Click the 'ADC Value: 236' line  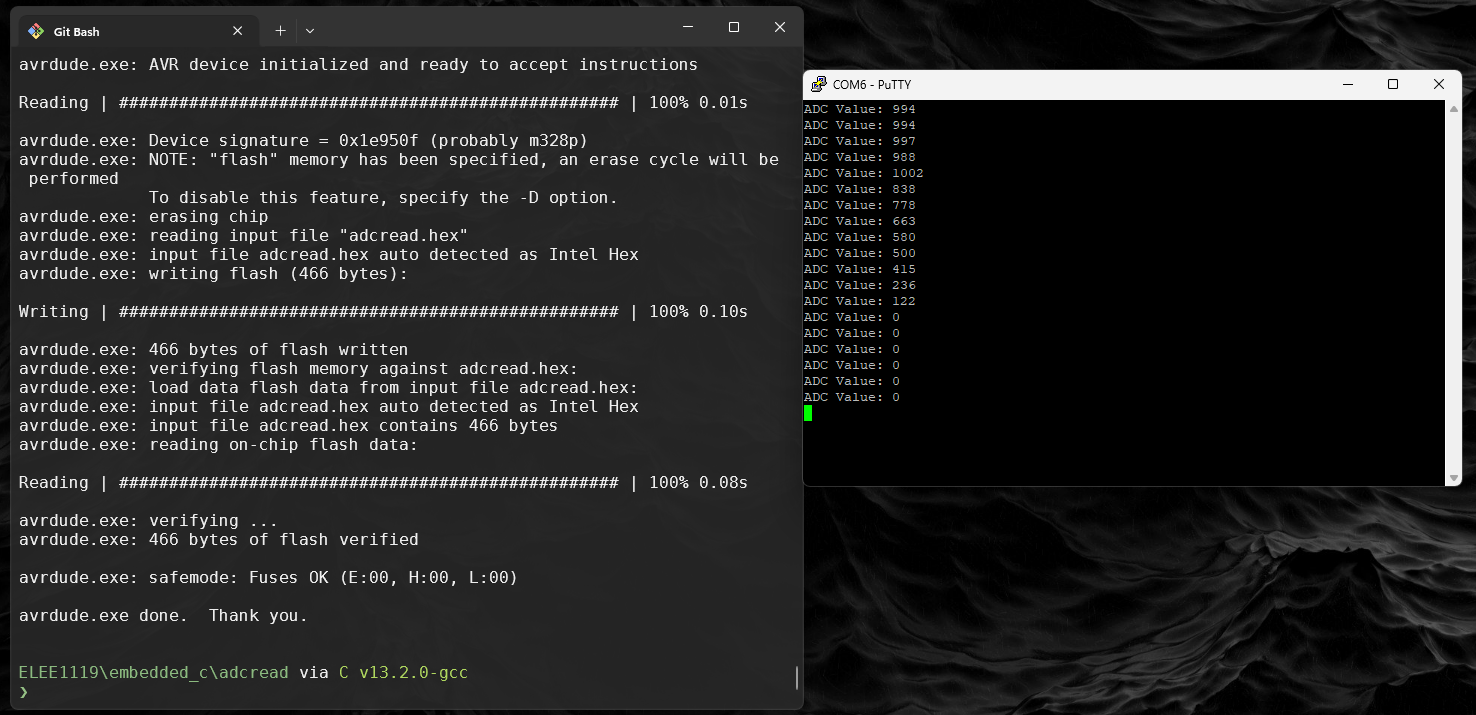point(860,285)
